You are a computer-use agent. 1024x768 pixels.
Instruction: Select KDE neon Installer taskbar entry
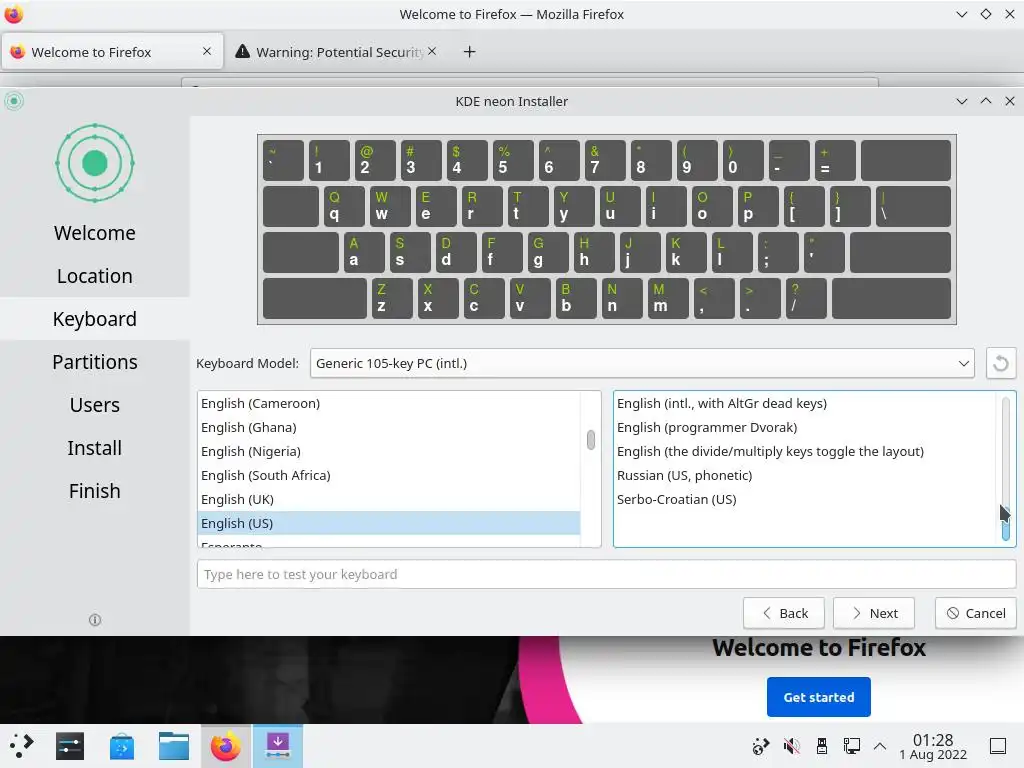(x=278, y=746)
